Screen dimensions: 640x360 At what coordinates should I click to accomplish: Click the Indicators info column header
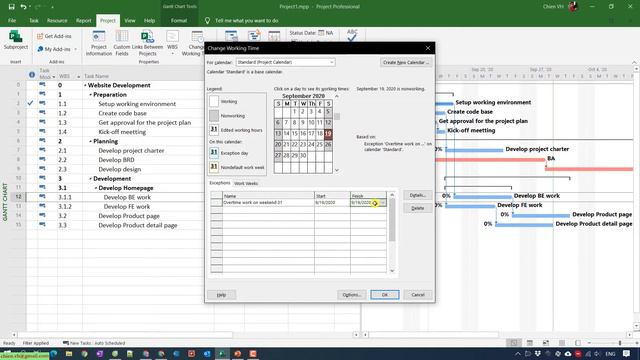click(32, 74)
